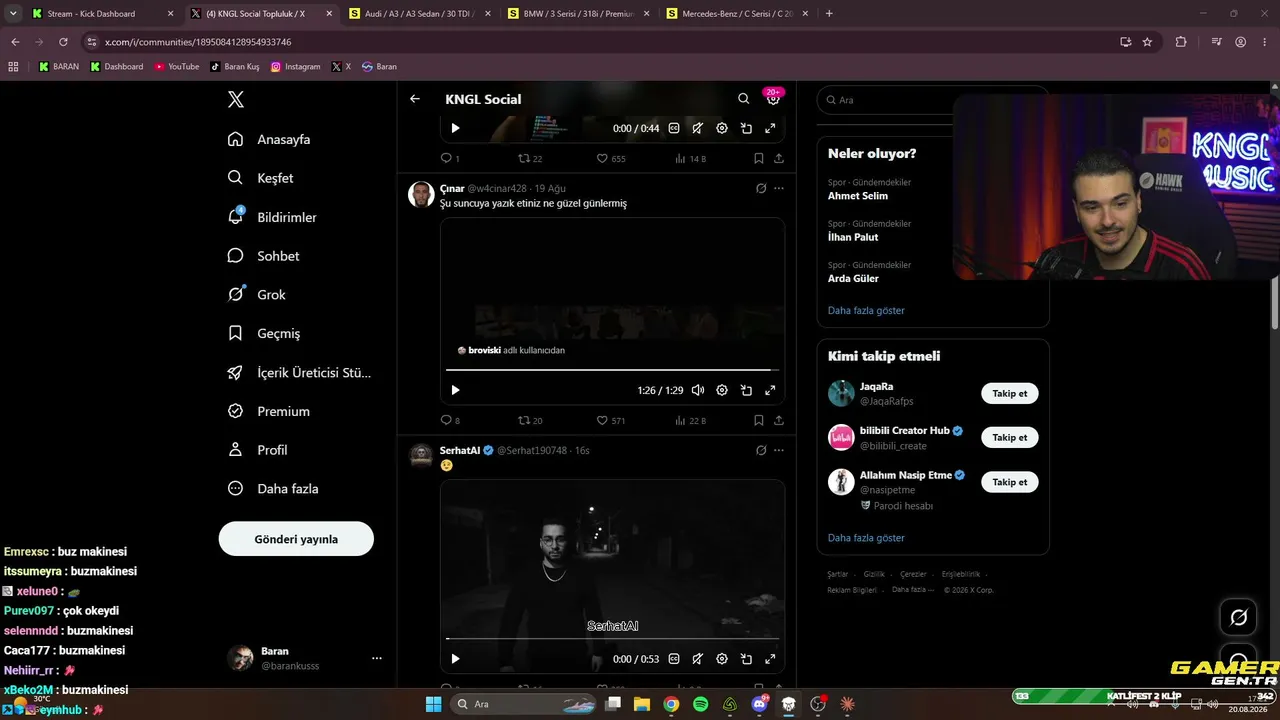Share Çınar's post
Image resolution: width=1280 pixels, height=720 pixels.
click(779, 420)
